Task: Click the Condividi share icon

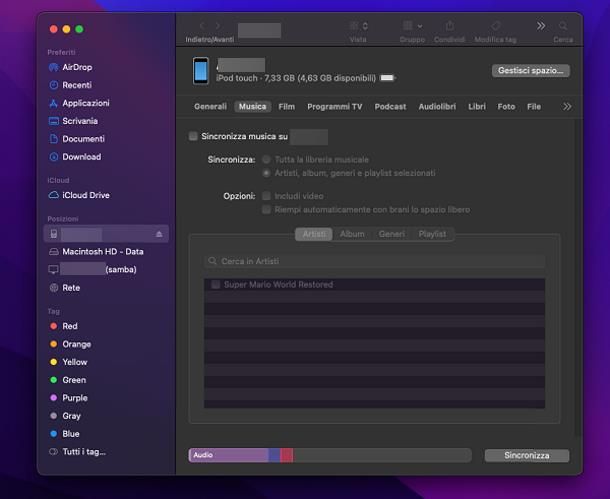Action: pyautogui.click(x=449, y=26)
